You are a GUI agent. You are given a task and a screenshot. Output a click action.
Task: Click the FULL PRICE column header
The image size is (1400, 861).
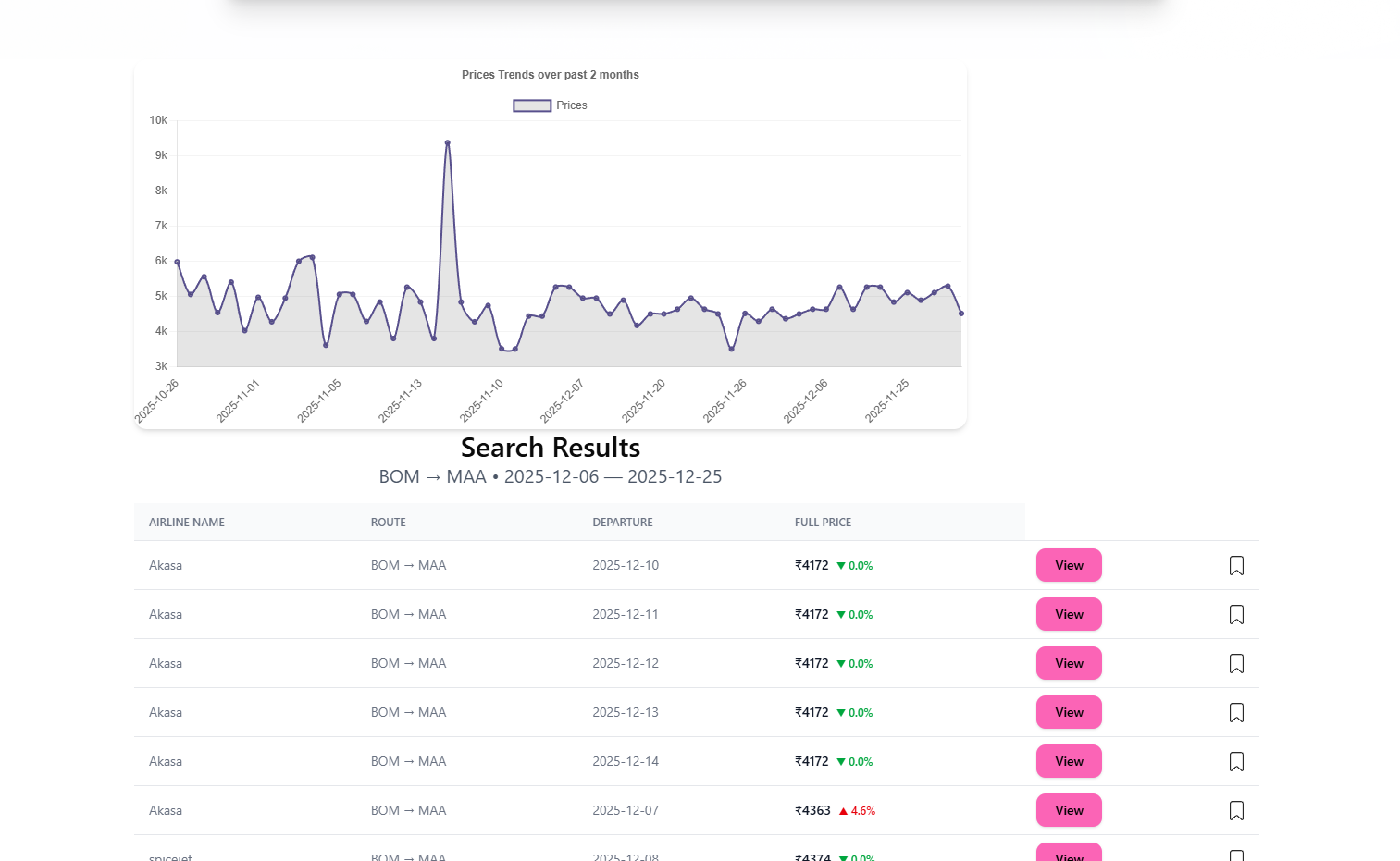pyautogui.click(x=823, y=522)
